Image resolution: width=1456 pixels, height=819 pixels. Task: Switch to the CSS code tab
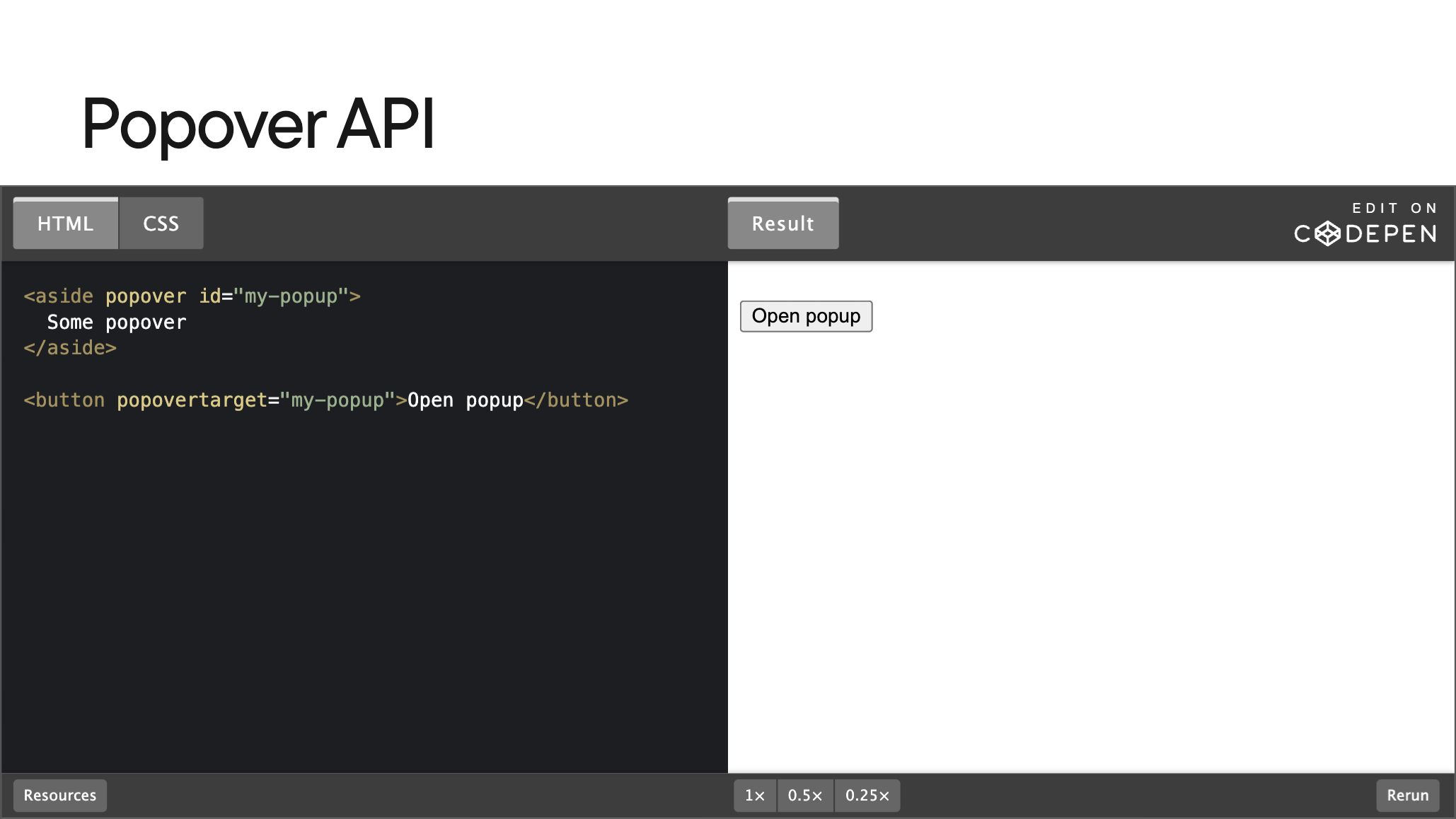(161, 223)
